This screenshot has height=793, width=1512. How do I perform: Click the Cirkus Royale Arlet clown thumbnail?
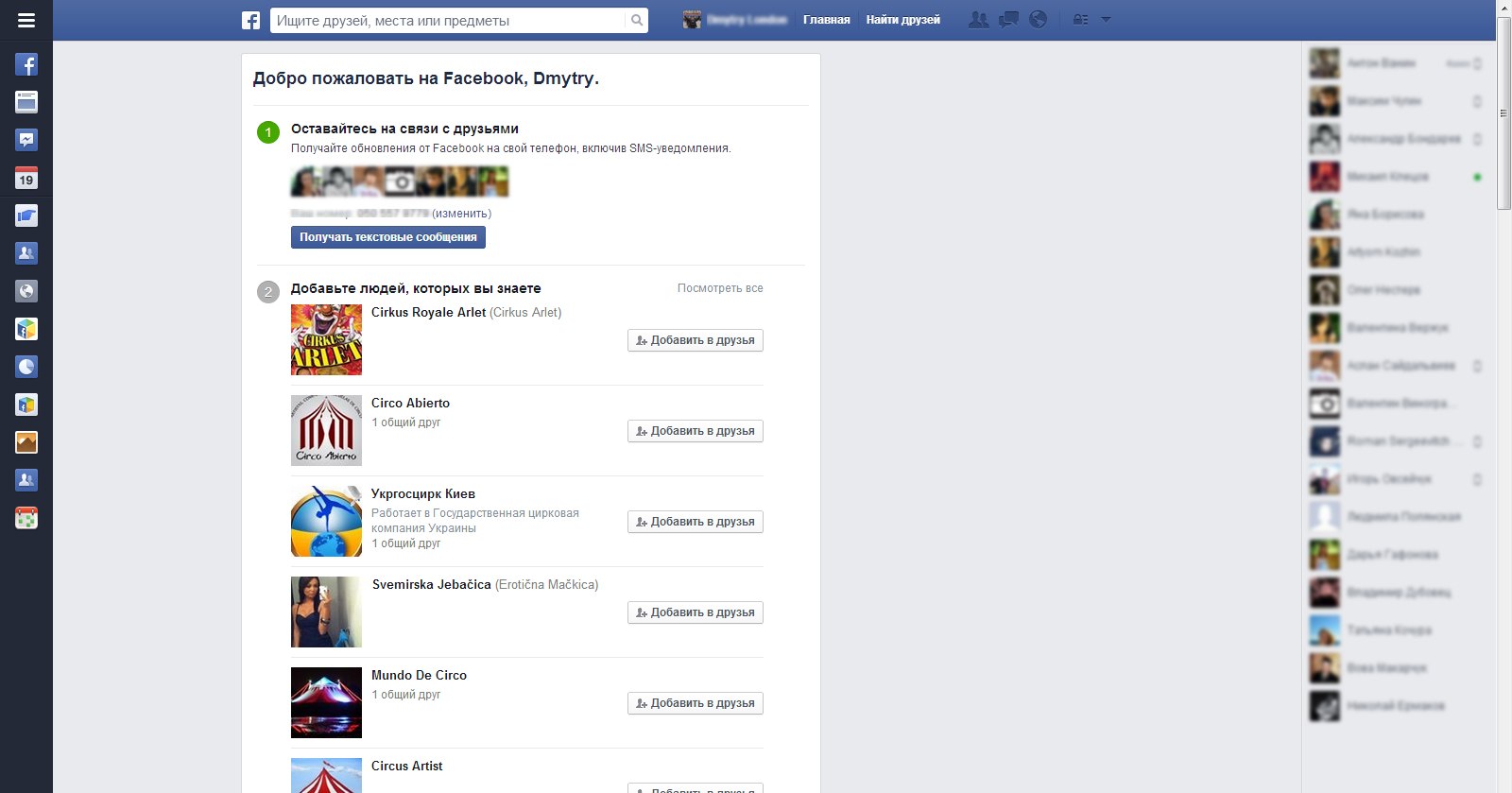pyautogui.click(x=326, y=340)
